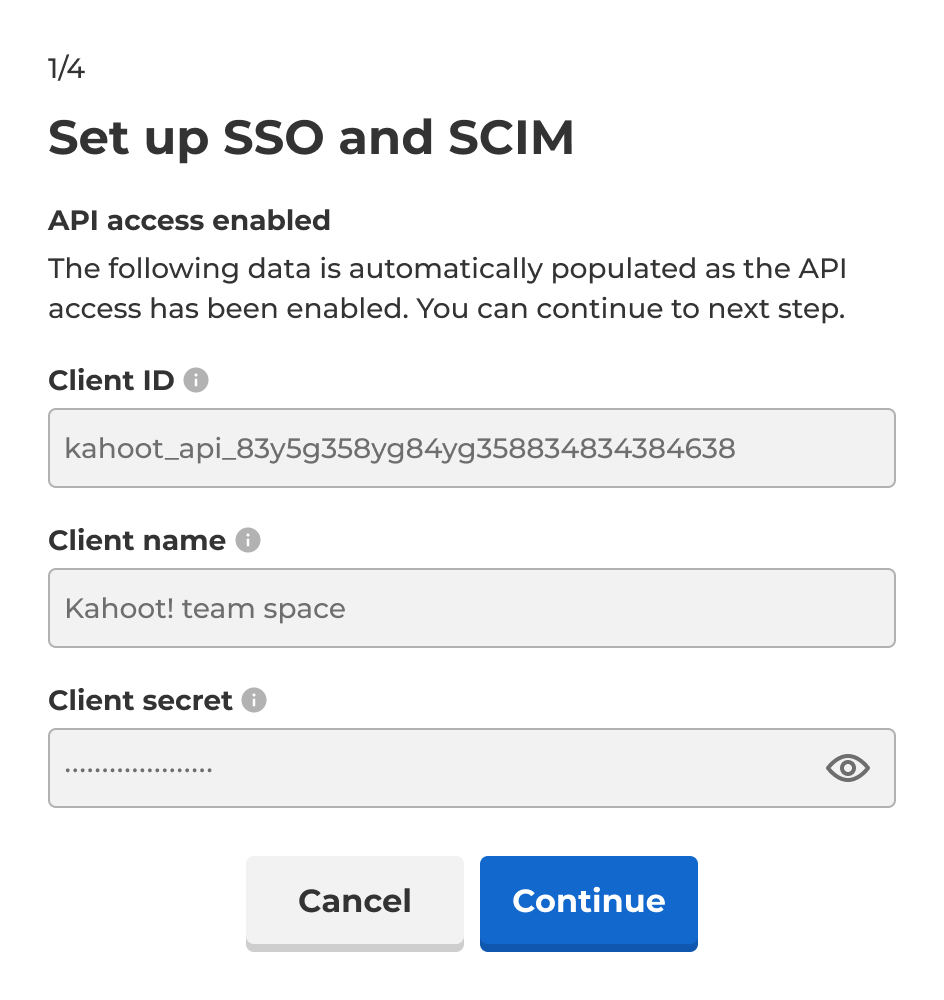Continue to the next setup step
Viewport: 944px width, 1000px height.
pyautogui.click(x=589, y=903)
